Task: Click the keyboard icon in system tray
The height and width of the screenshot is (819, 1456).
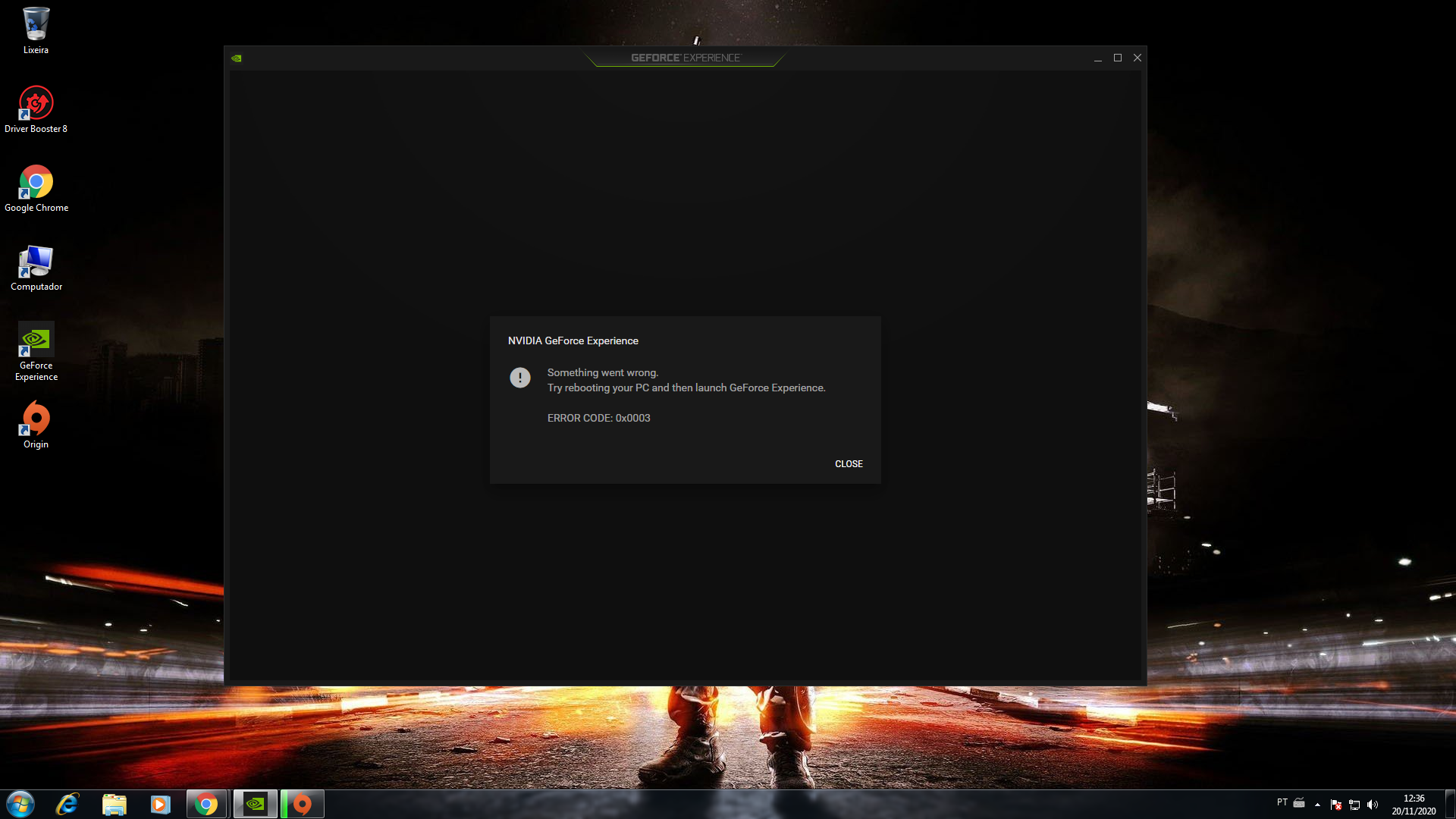Action: (1299, 802)
